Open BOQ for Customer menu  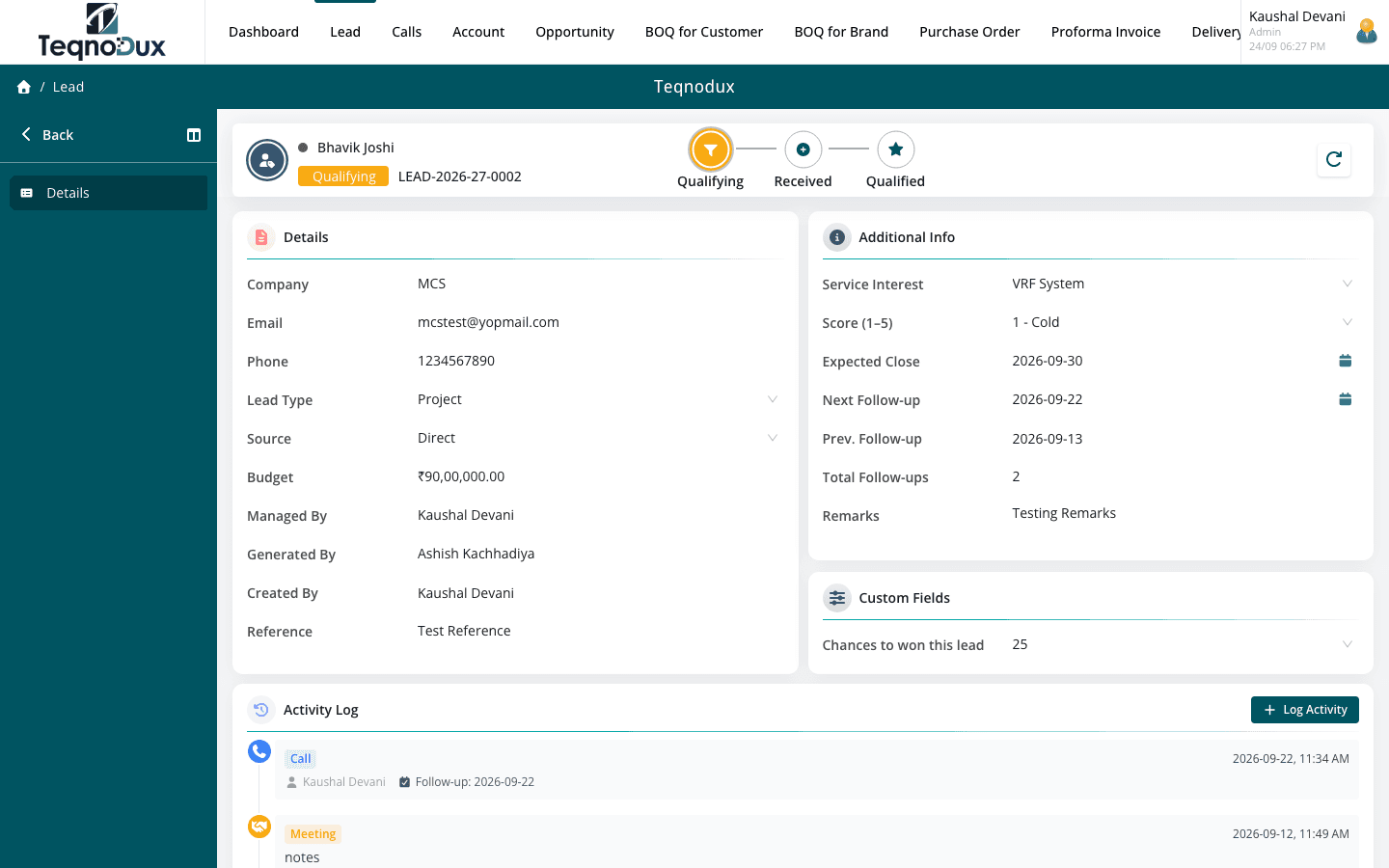click(x=704, y=32)
